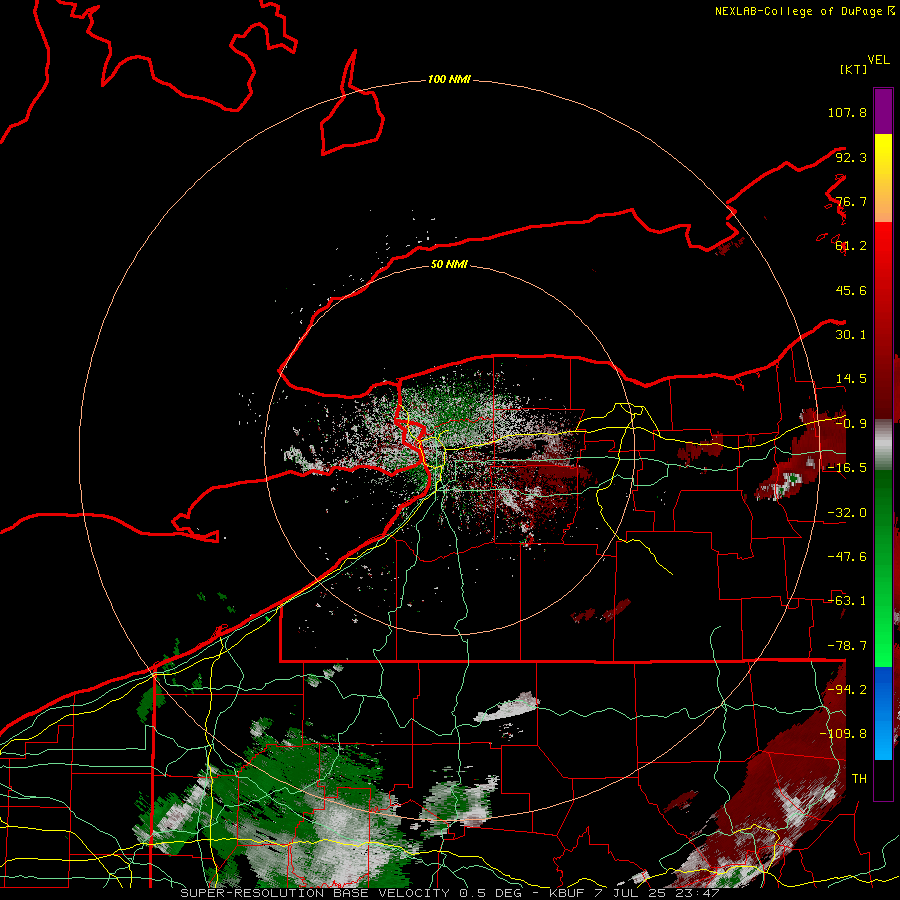
Task: Click the -16.5 value on velocity scale
Action: (847, 468)
